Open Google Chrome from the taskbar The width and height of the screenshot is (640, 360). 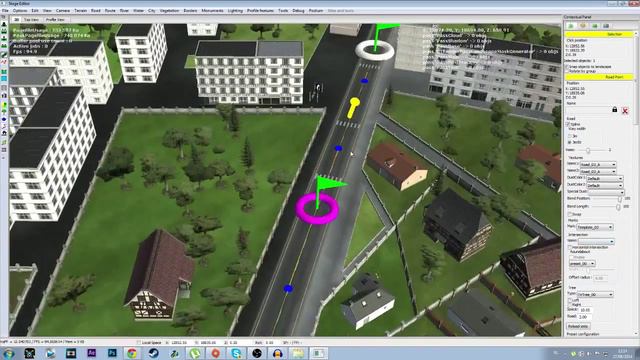pos(132,353)
